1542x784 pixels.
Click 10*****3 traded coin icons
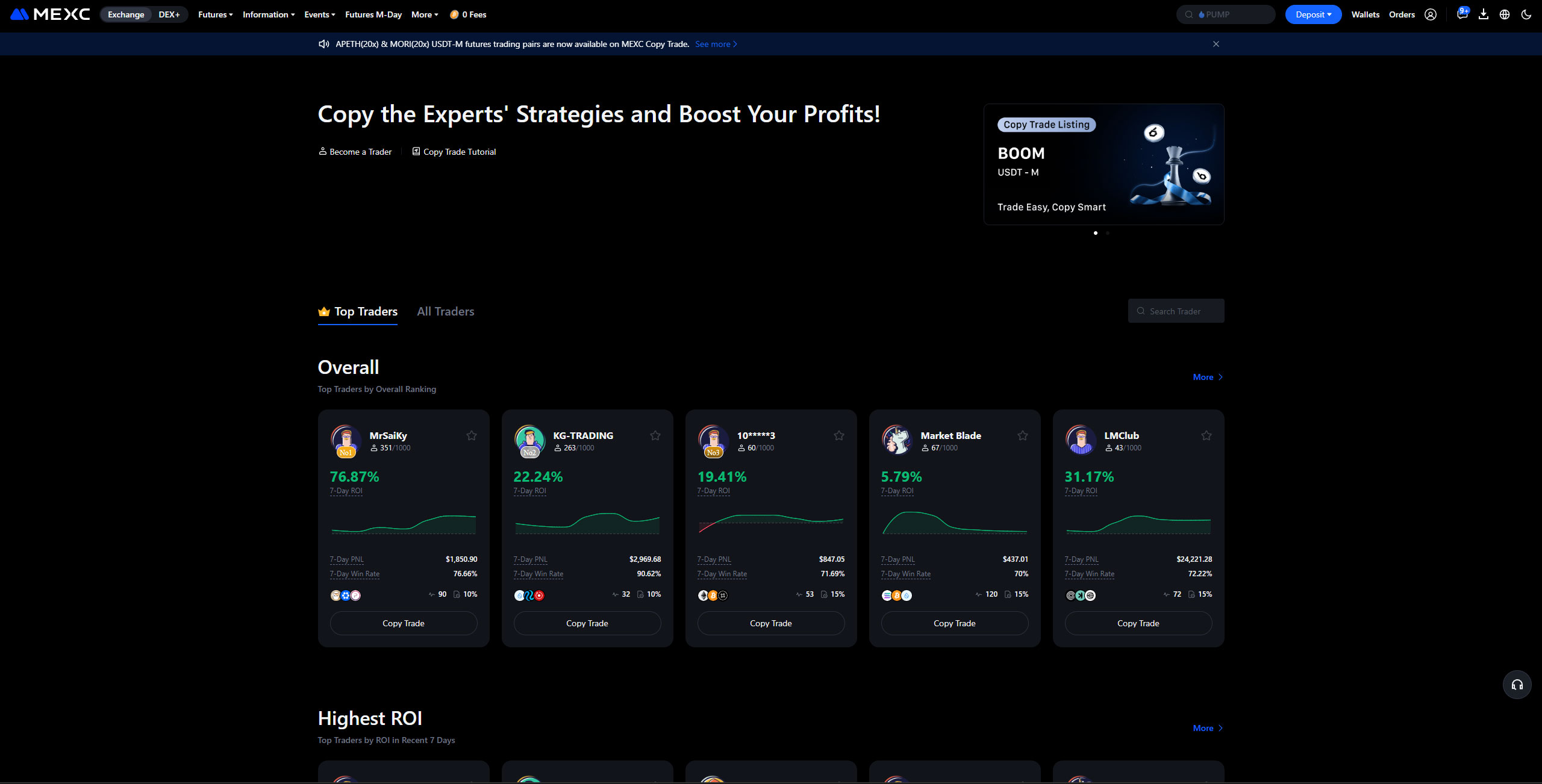coord(713,596)
